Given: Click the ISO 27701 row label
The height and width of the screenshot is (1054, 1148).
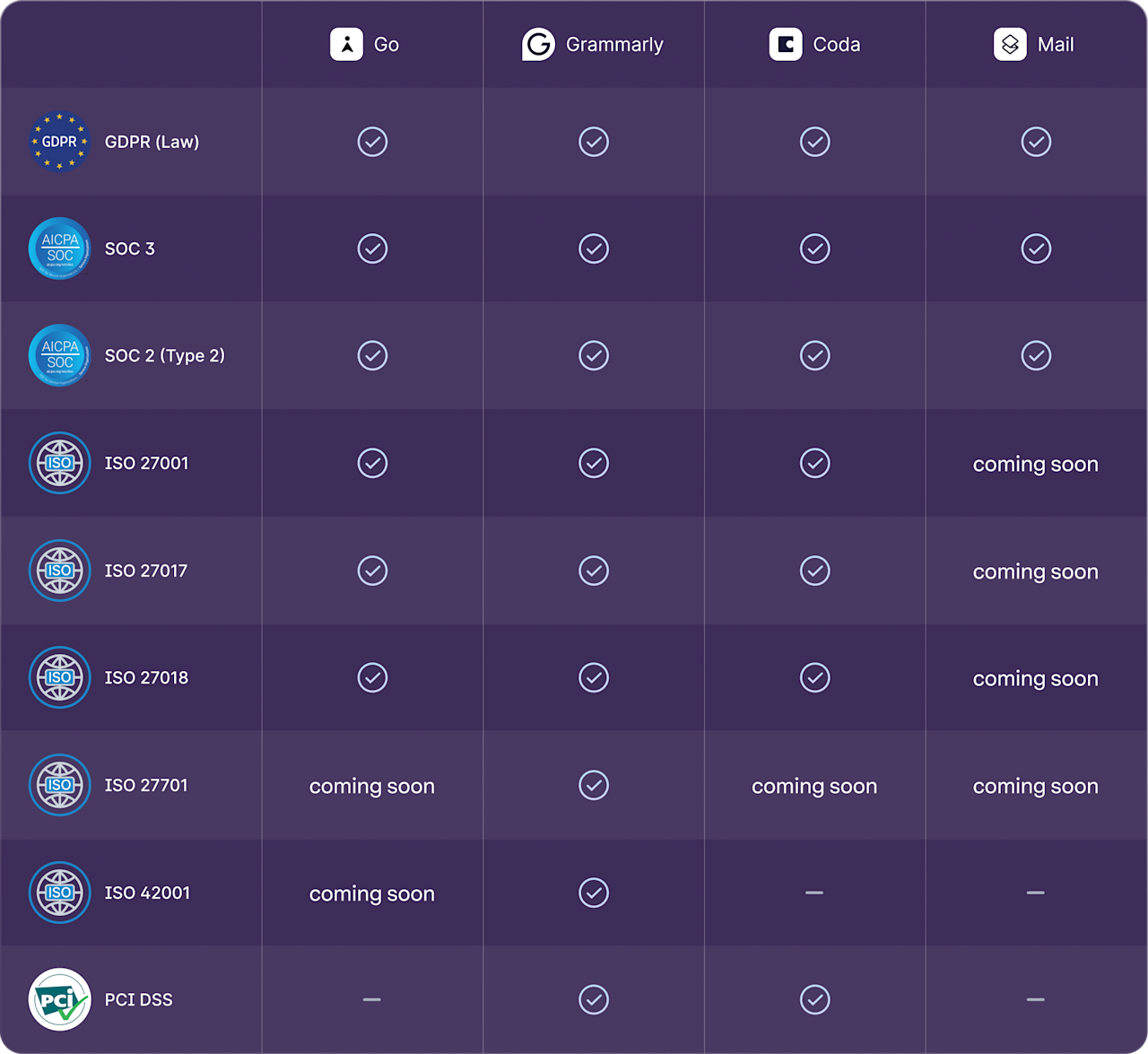Looking at the screenshot, I should [146, 785].
